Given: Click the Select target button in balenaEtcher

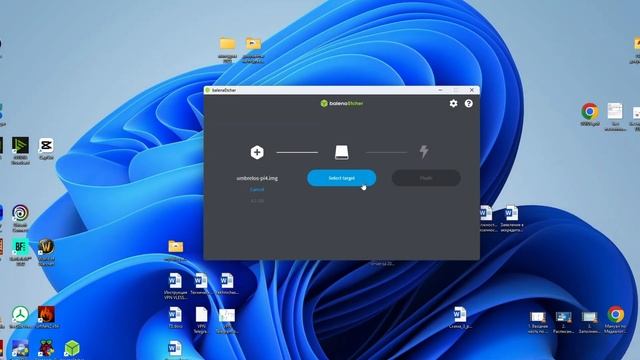Looking at the screenshot, I should 342,178.
